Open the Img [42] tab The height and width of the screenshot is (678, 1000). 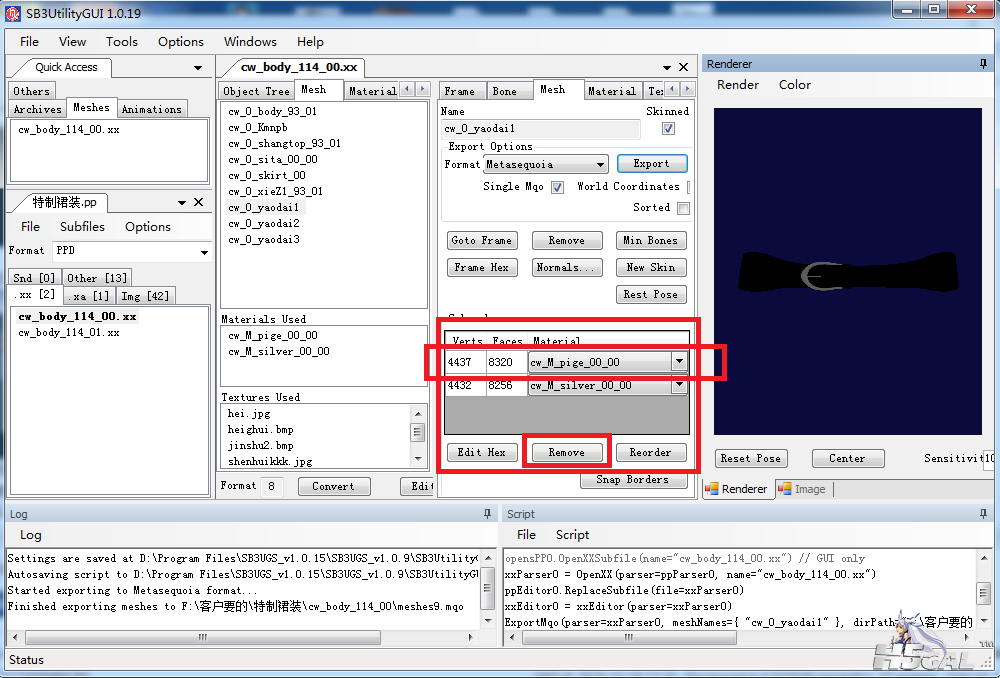(x=145, y=296)
